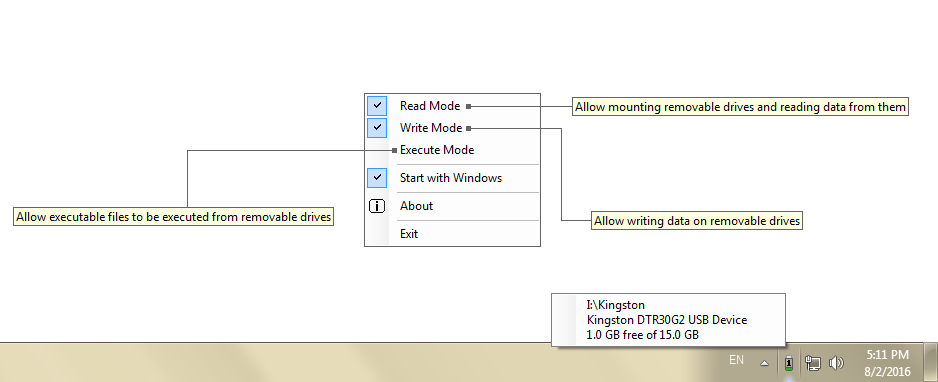This screenshot has height=382, width=938.
Task: Click the 1.0 GB free of 15.0 GB text
Action: 642,335
